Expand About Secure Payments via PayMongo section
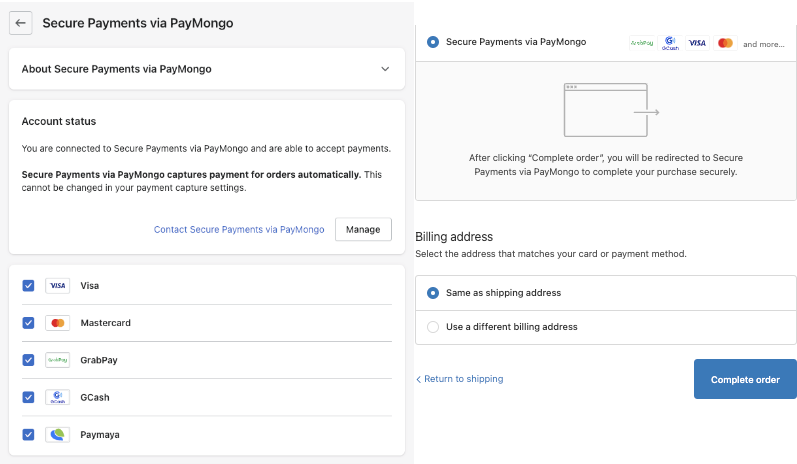Viewport: 797px width, 464px height. pos(385,69)
